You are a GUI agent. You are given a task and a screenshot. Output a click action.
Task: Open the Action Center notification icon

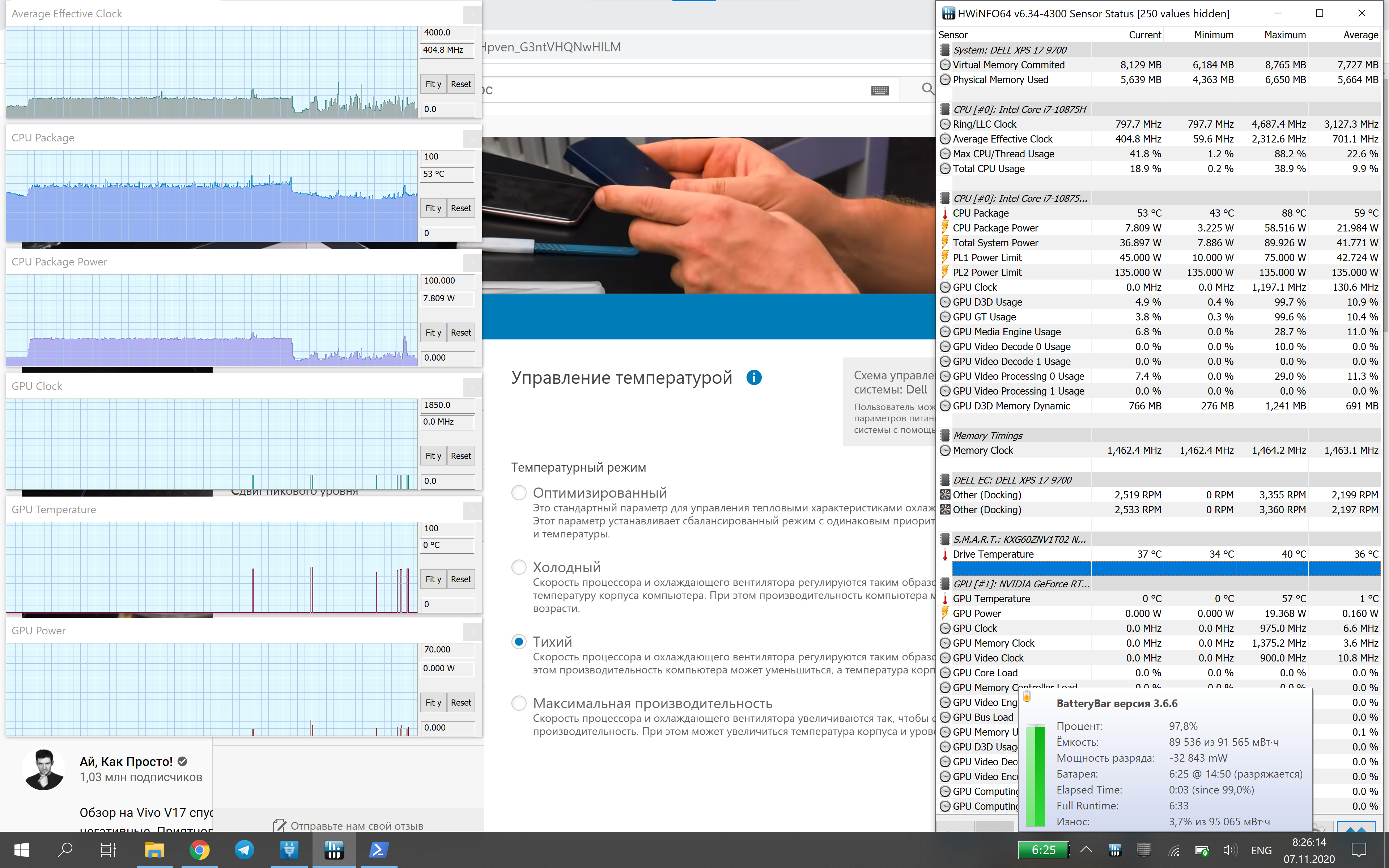coord(1359,850)
